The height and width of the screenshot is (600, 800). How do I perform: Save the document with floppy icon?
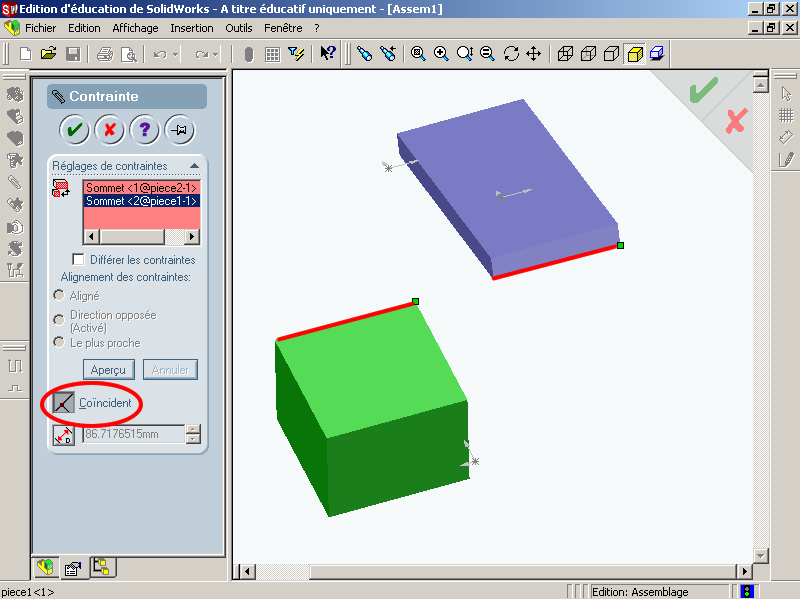pos(73,54)
